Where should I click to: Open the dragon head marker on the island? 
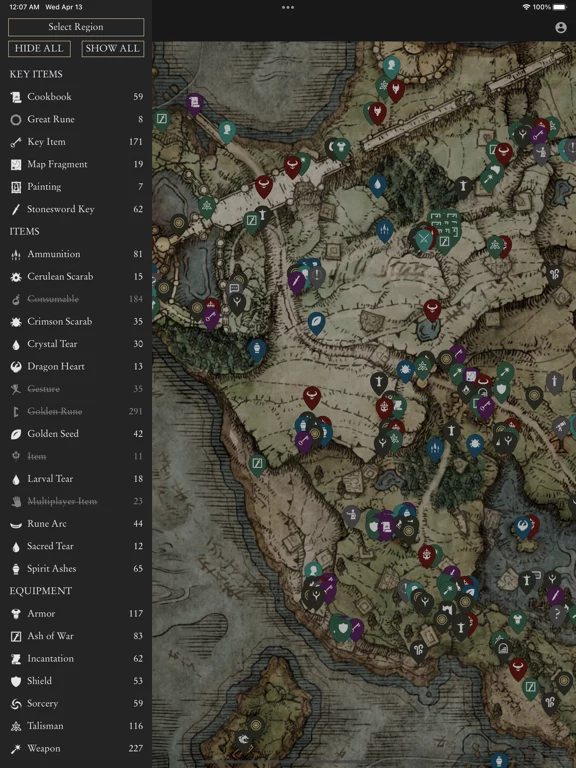click(244, 739)
